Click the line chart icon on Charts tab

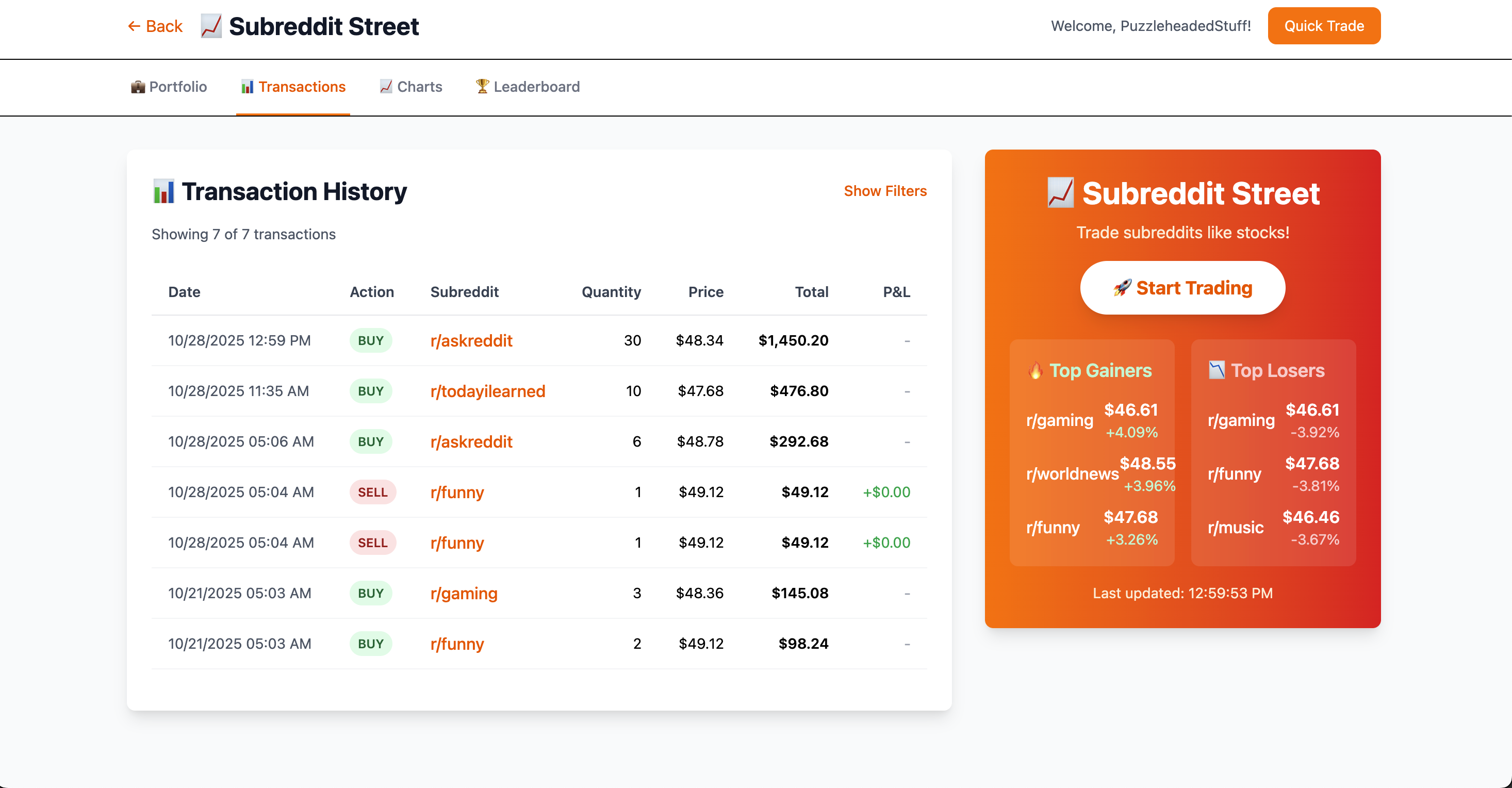tap(386, 86)
